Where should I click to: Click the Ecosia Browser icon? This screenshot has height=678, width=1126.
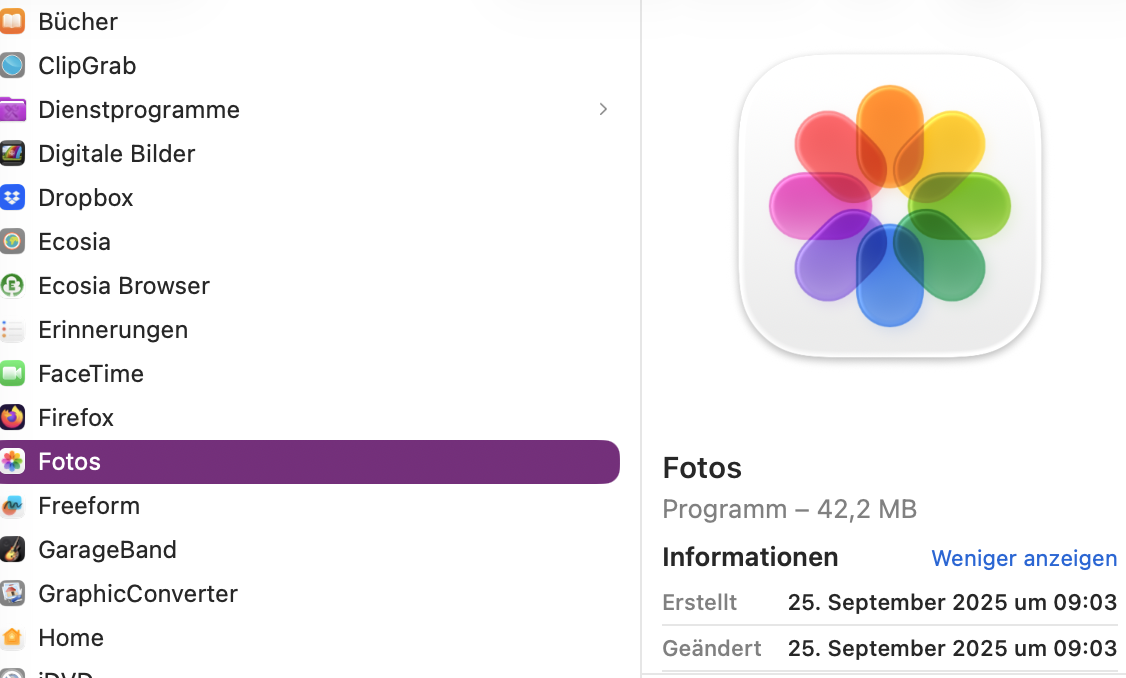12,285
